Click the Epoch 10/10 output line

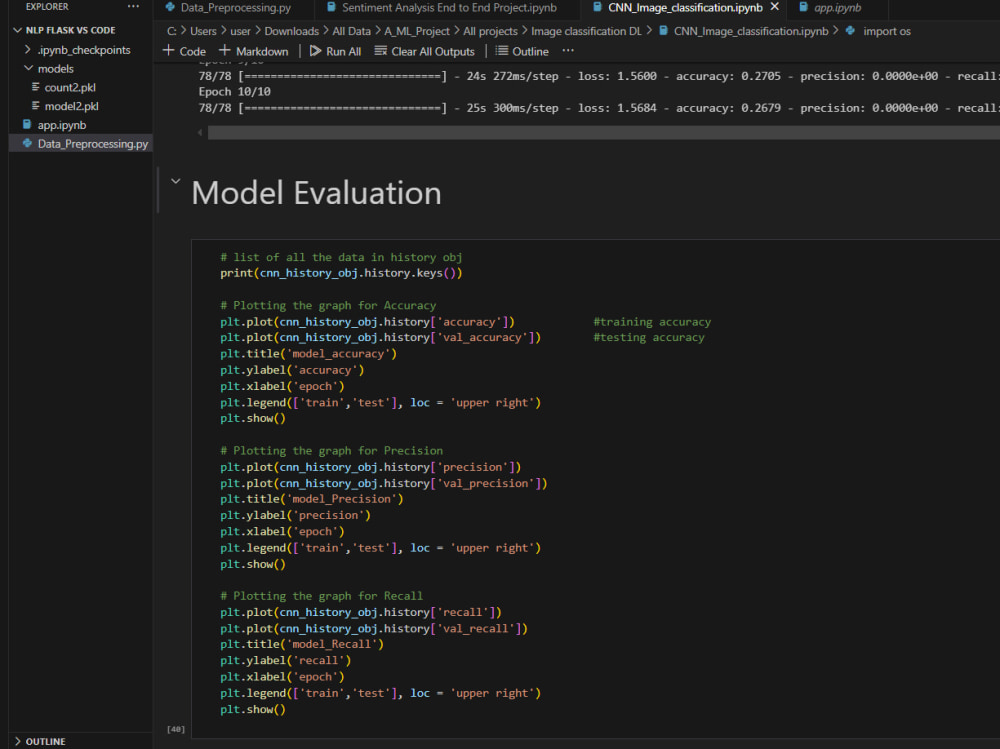coord(235,92)
